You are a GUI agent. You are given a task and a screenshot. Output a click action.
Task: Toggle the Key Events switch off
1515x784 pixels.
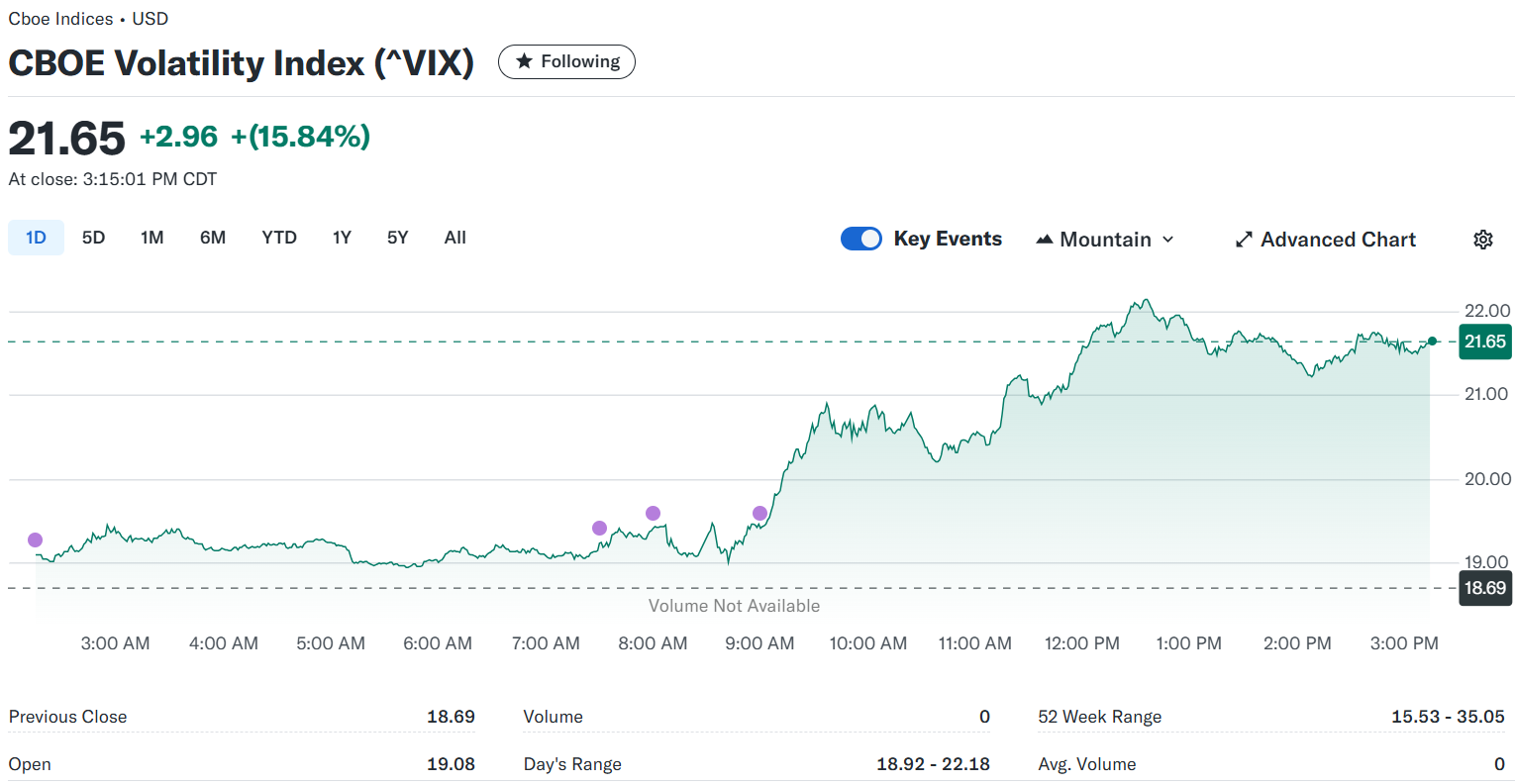click(x=861, y=239)
